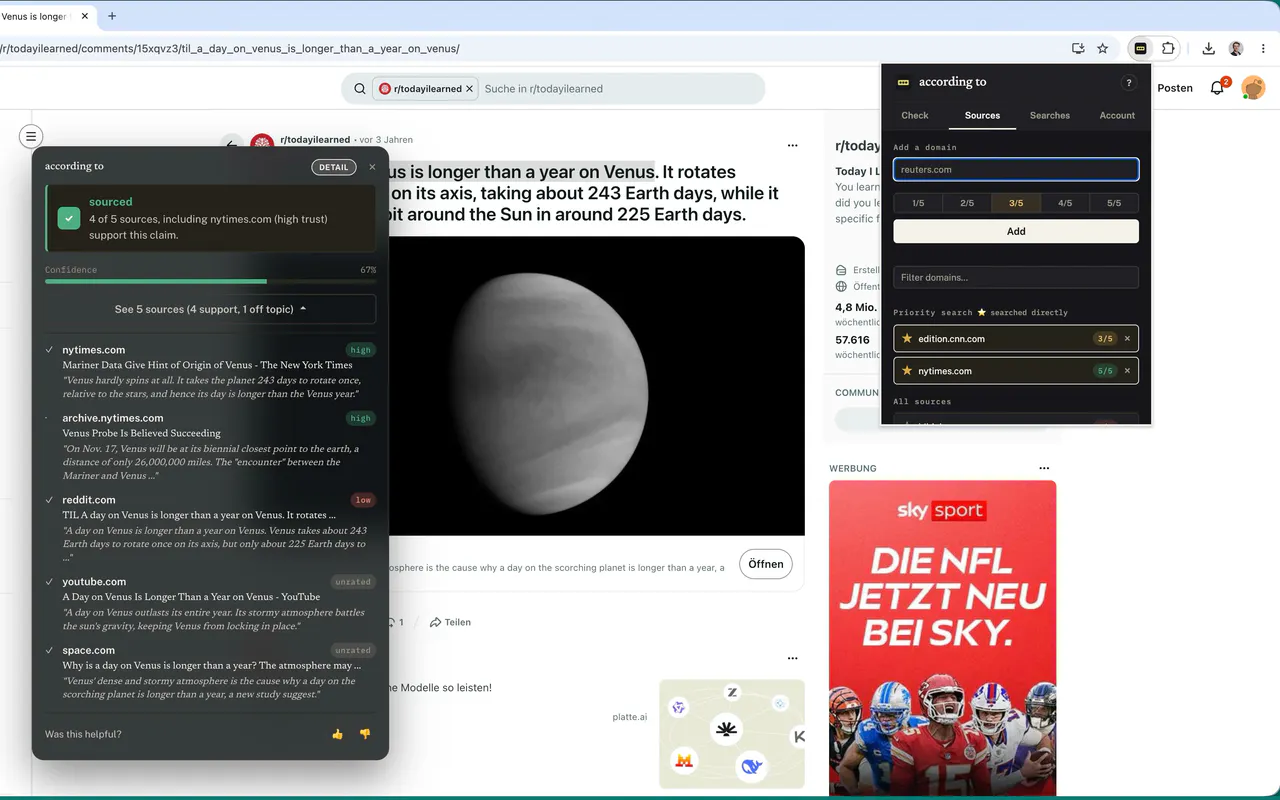Open the Reddit hamburger sidebar menu
Image resolution: width=1280 pixels, height=800 pixels.
pyautogui.click(x=31, y=136)
